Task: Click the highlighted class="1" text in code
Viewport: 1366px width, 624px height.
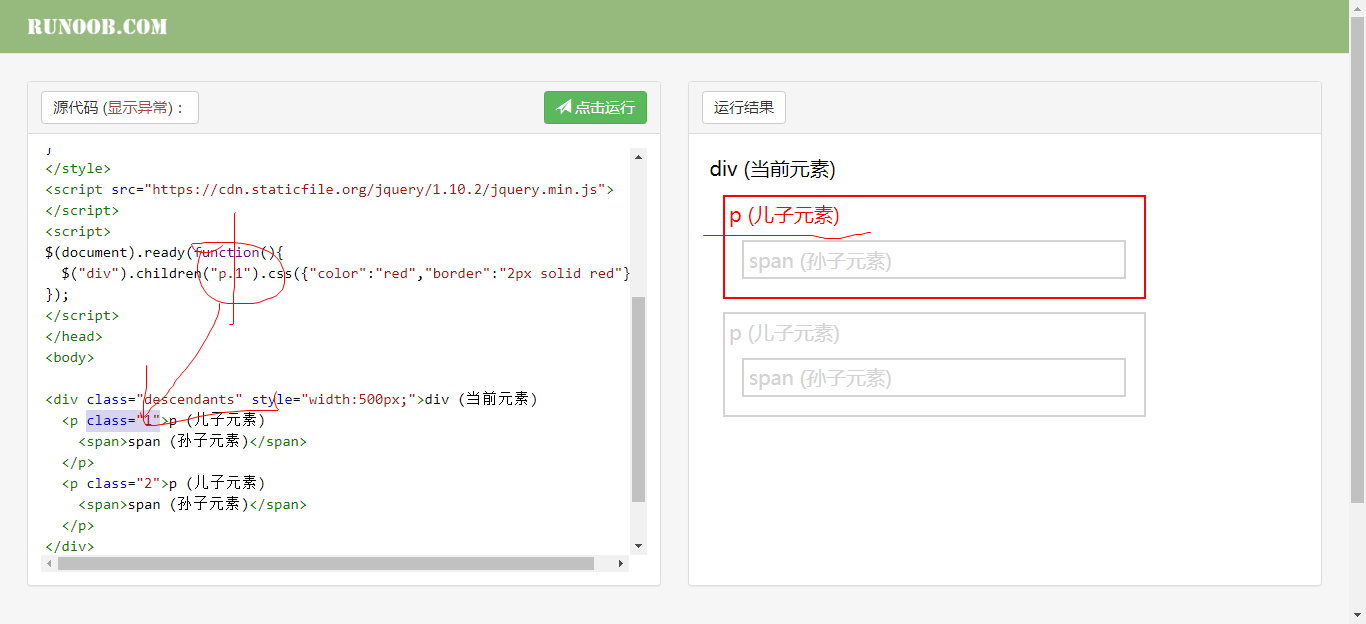Action: 123,420
